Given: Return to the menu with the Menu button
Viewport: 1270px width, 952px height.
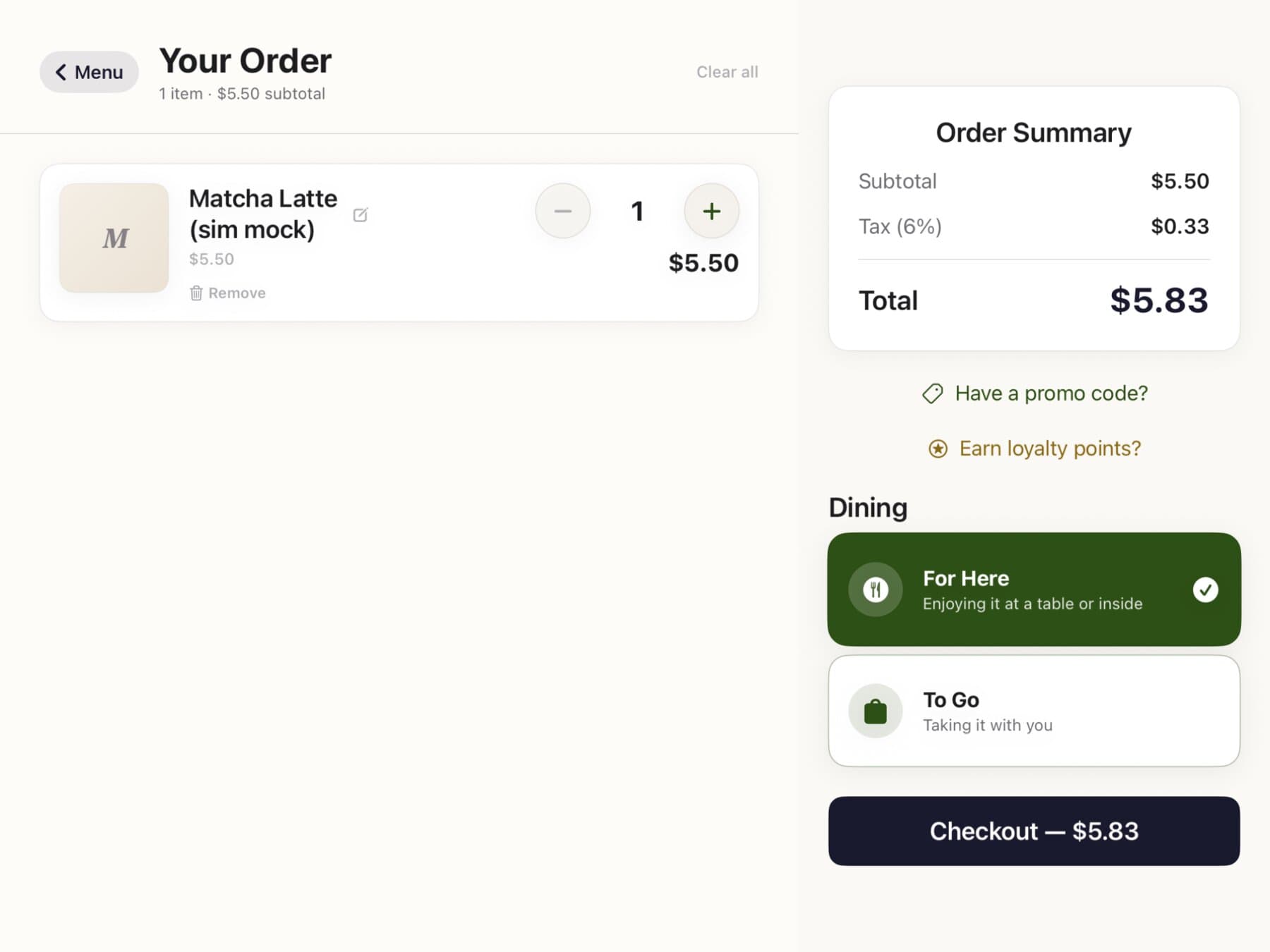Looking at the screenshot, I should coord(88,72).
